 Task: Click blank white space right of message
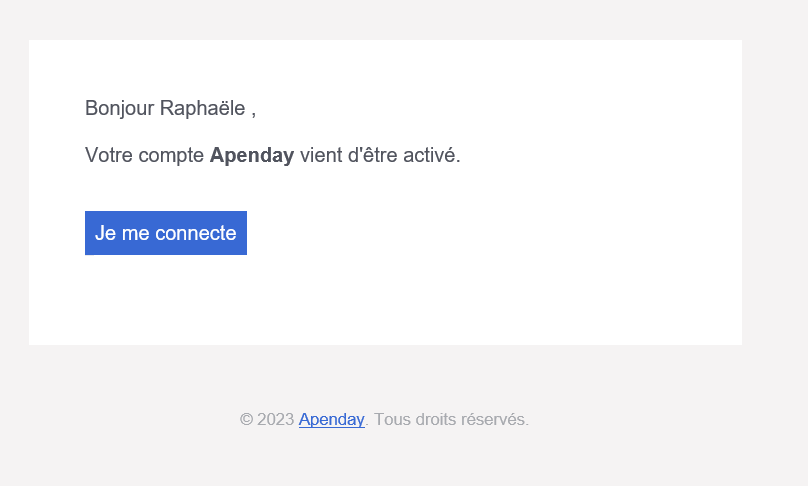(x=600, y=155)
